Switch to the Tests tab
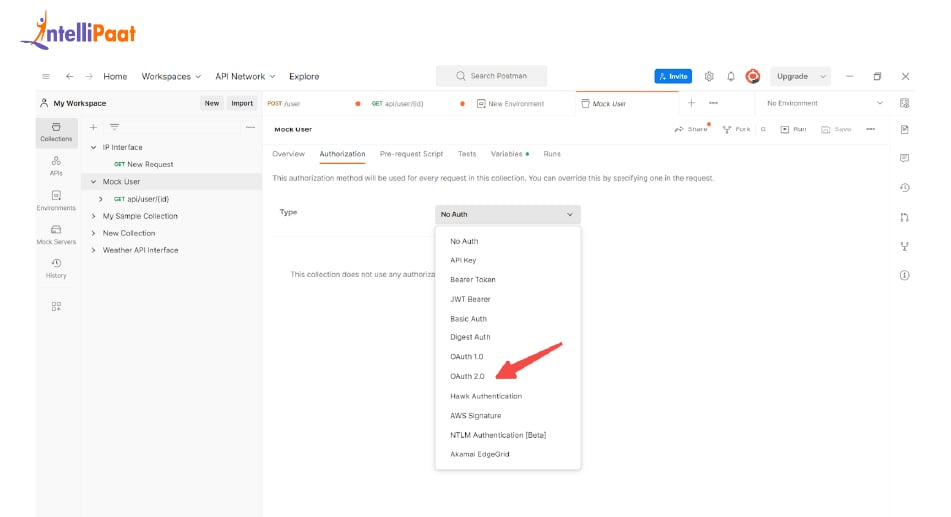This screenshot has width=951, height=517. [x=467, y=154]
